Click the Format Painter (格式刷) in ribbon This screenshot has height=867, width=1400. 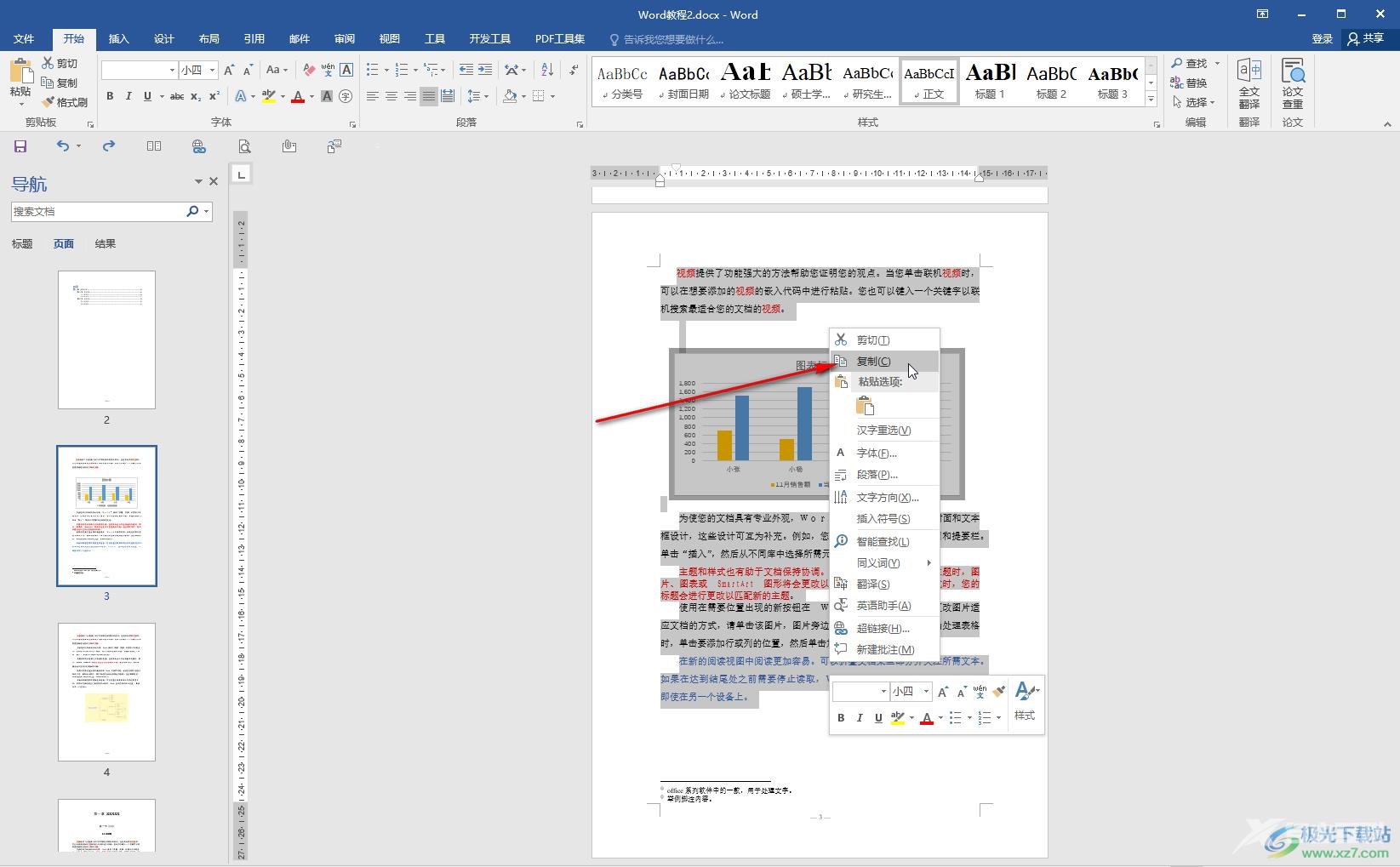tap(65, 102)
